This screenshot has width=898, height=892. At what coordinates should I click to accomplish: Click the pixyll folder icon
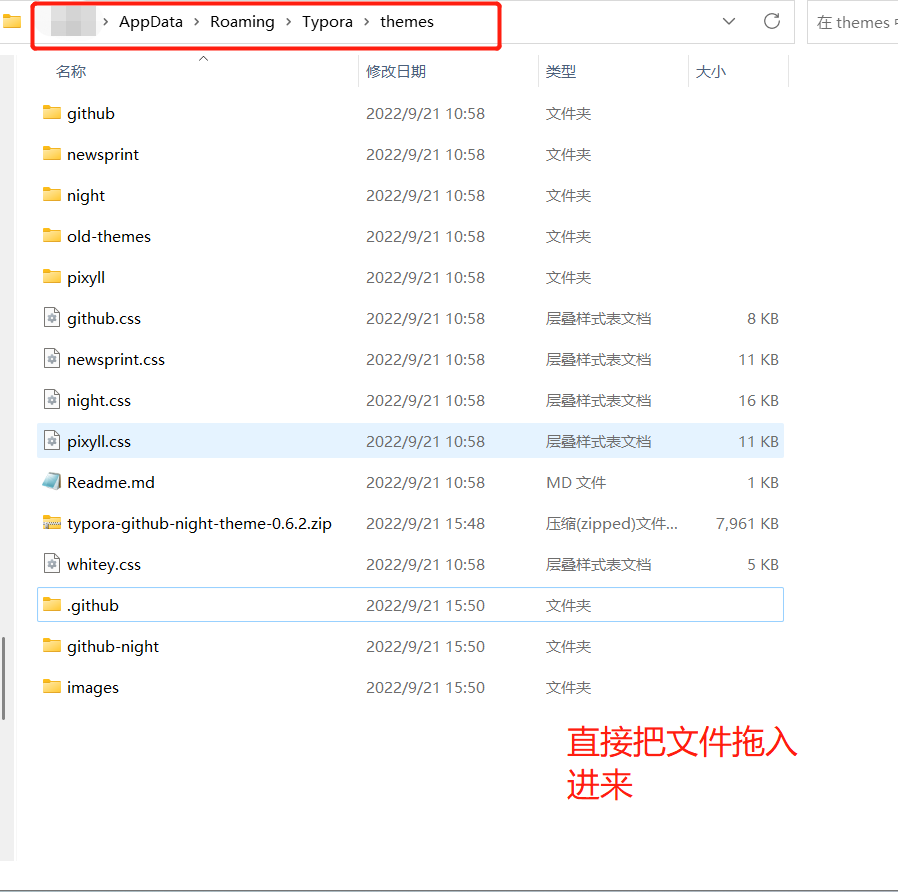(x=52, y=277)
